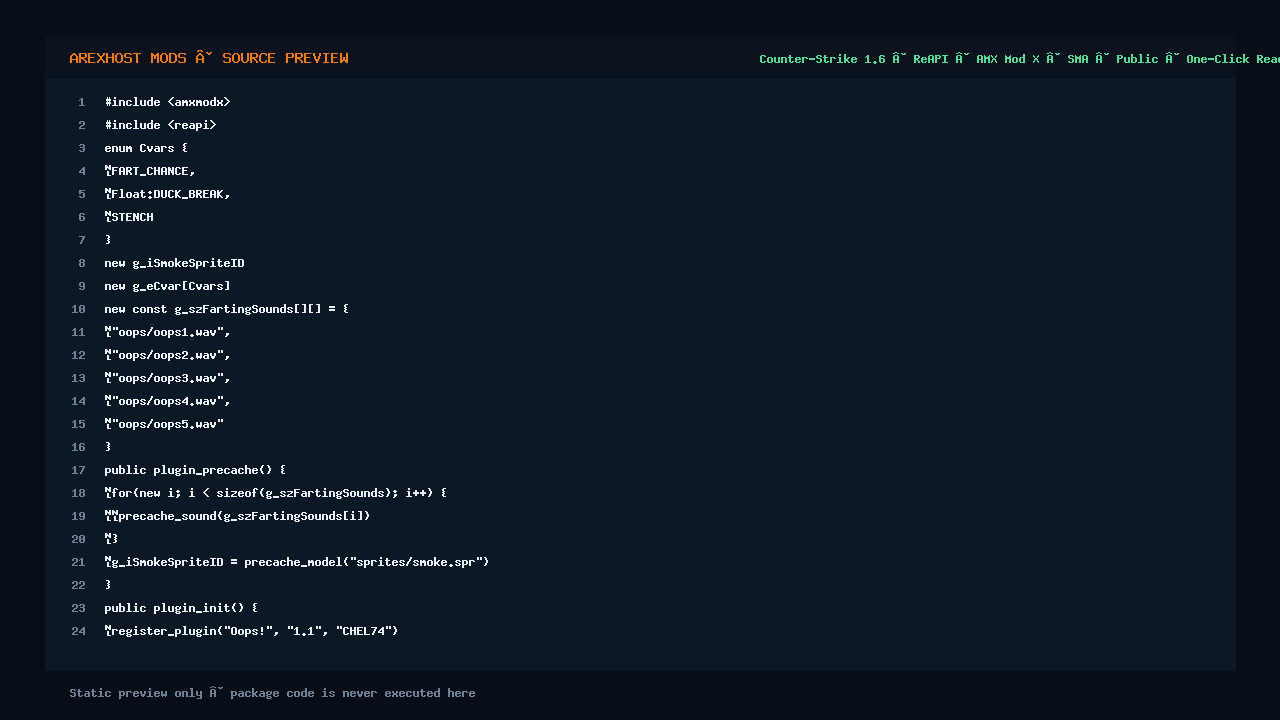
Task: Click line number 16 in the gutter
Action: click(78, 447)
